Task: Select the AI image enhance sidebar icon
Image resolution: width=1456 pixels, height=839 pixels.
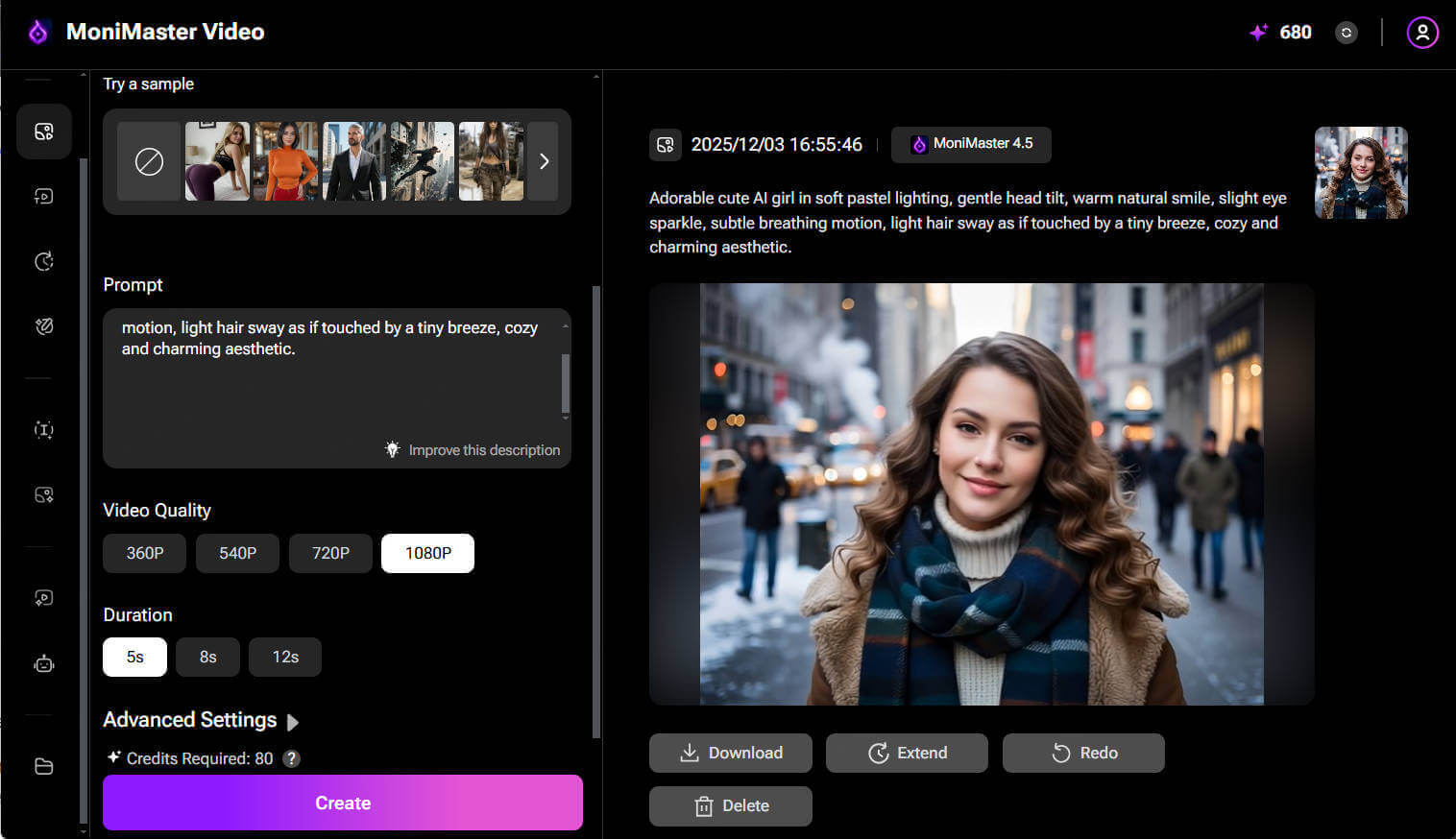Action: pos(44,494)
